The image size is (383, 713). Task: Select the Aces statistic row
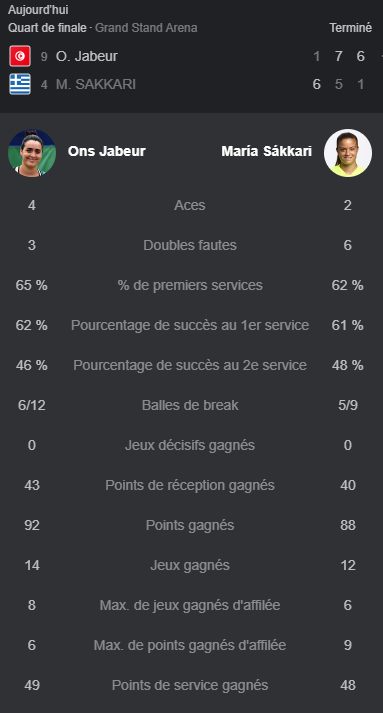pyautogui.click(x=192, y=206)
